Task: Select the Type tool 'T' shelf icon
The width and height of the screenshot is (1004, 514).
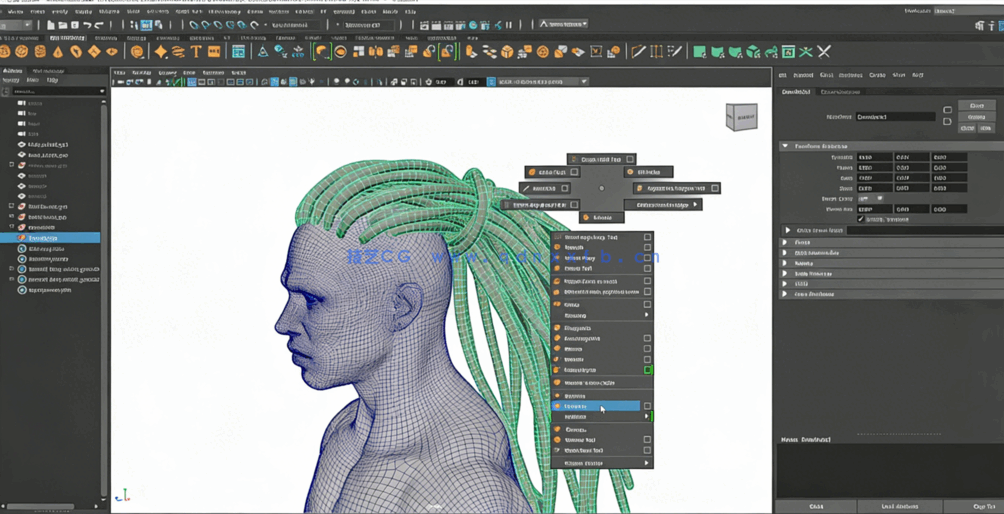Action: pyautogui.click(x=196, y=51)
